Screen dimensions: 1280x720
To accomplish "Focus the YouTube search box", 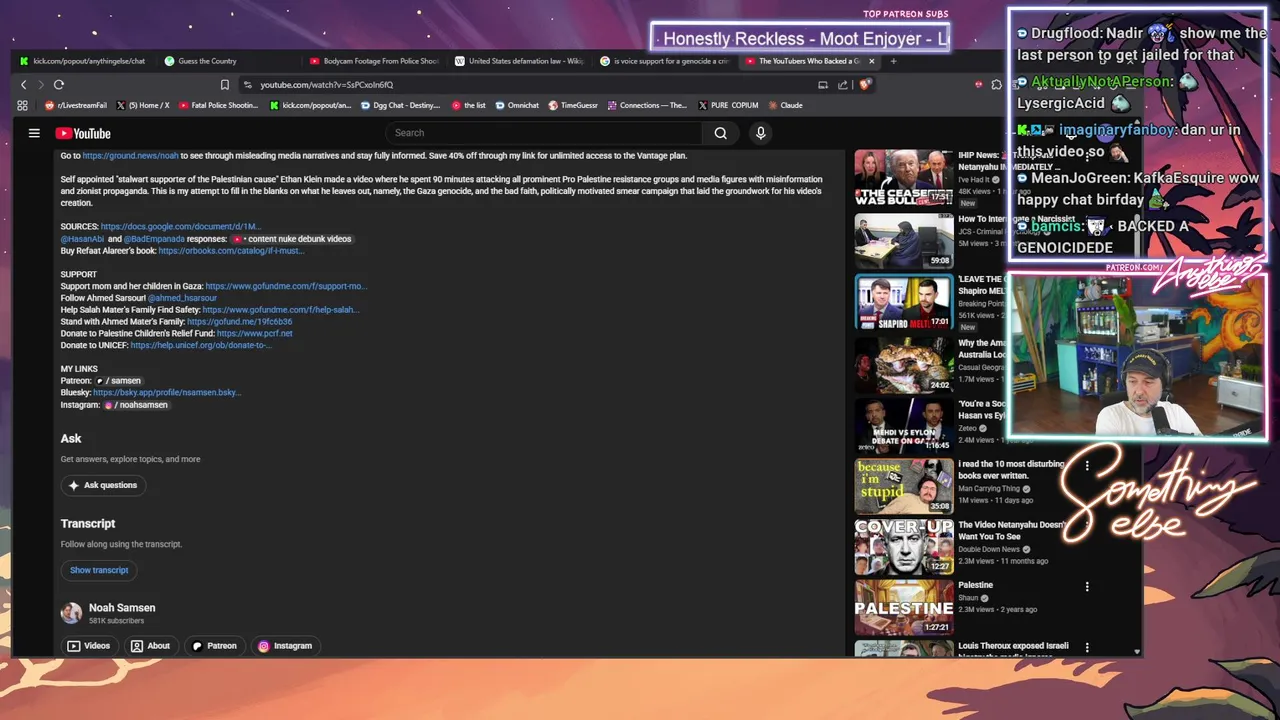I will (544, 133).
